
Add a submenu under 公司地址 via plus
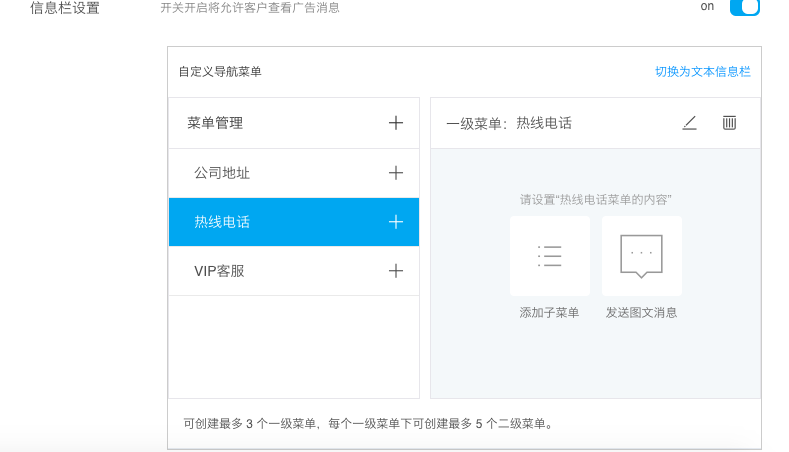click(x=395, y=173)
